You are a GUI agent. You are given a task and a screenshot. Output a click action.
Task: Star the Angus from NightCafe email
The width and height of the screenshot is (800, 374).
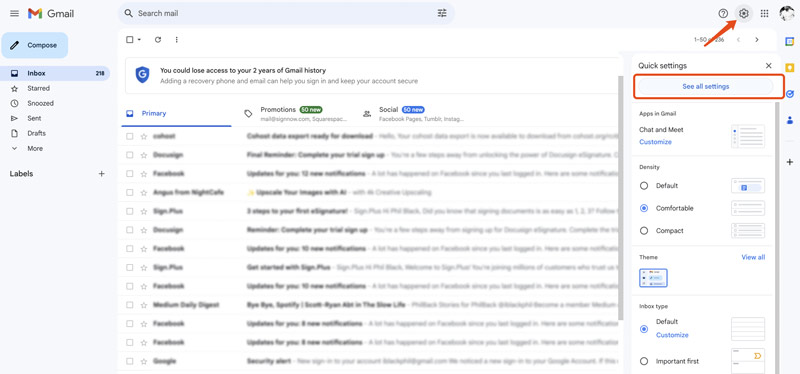(x=144, y=192)
